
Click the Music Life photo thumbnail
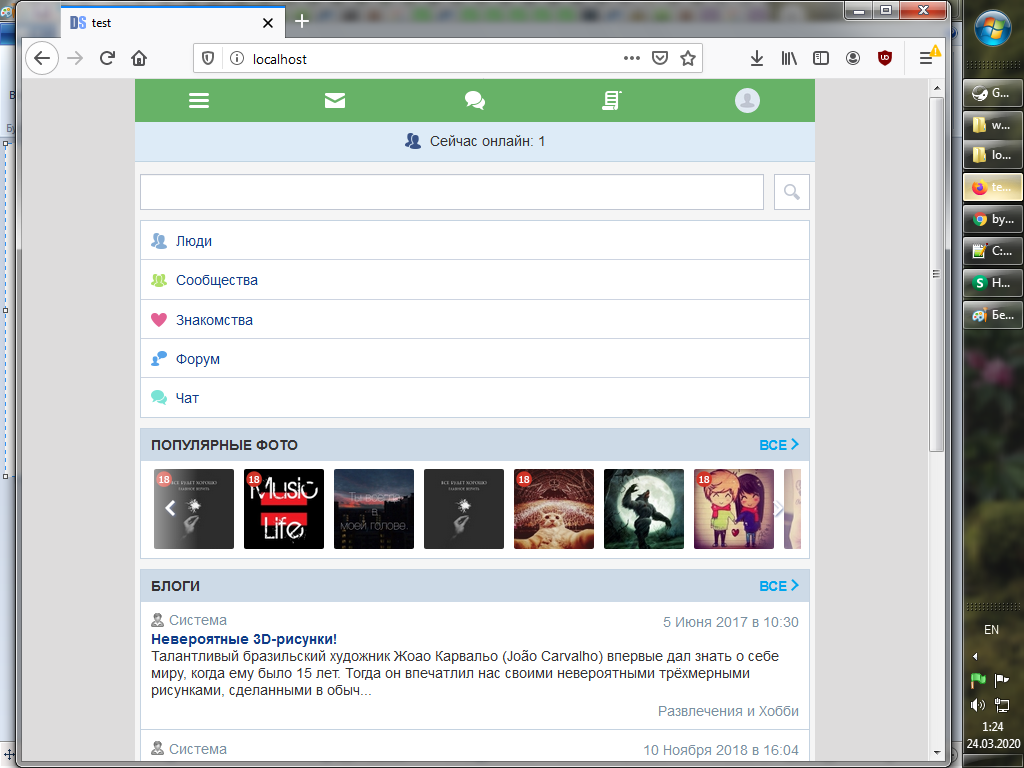click(284, 509)
